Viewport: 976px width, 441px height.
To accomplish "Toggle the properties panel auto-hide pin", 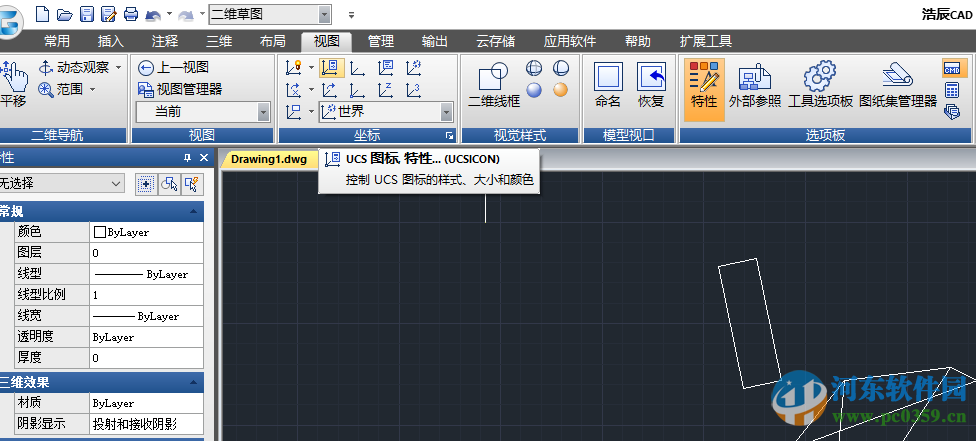I will 187,158.
